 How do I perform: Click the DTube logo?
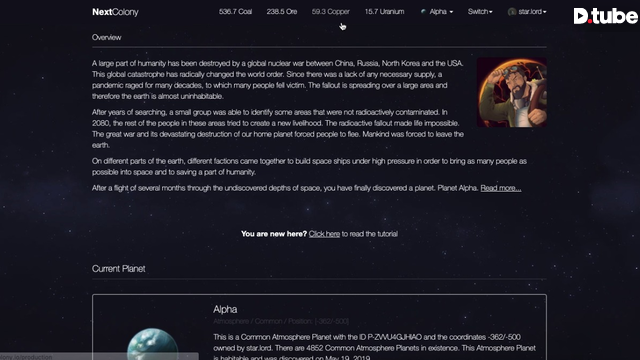point(605,16)
